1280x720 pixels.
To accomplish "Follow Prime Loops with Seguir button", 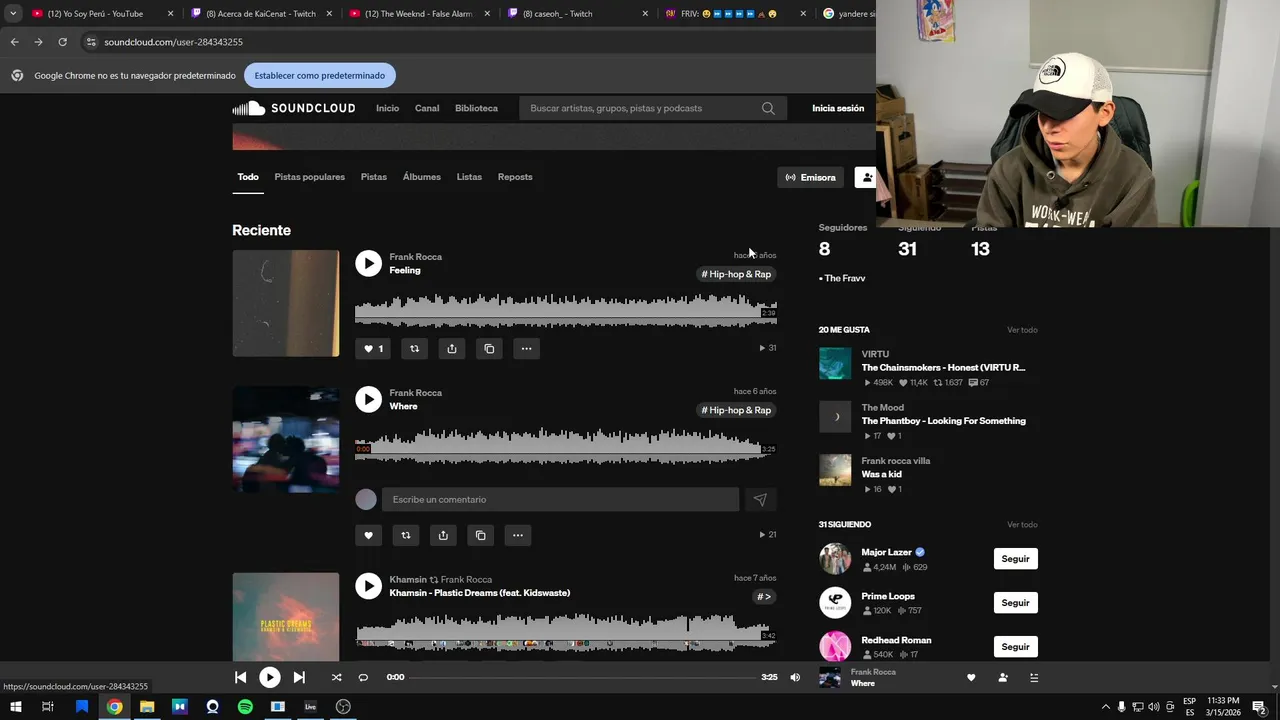I will 1015,603.
